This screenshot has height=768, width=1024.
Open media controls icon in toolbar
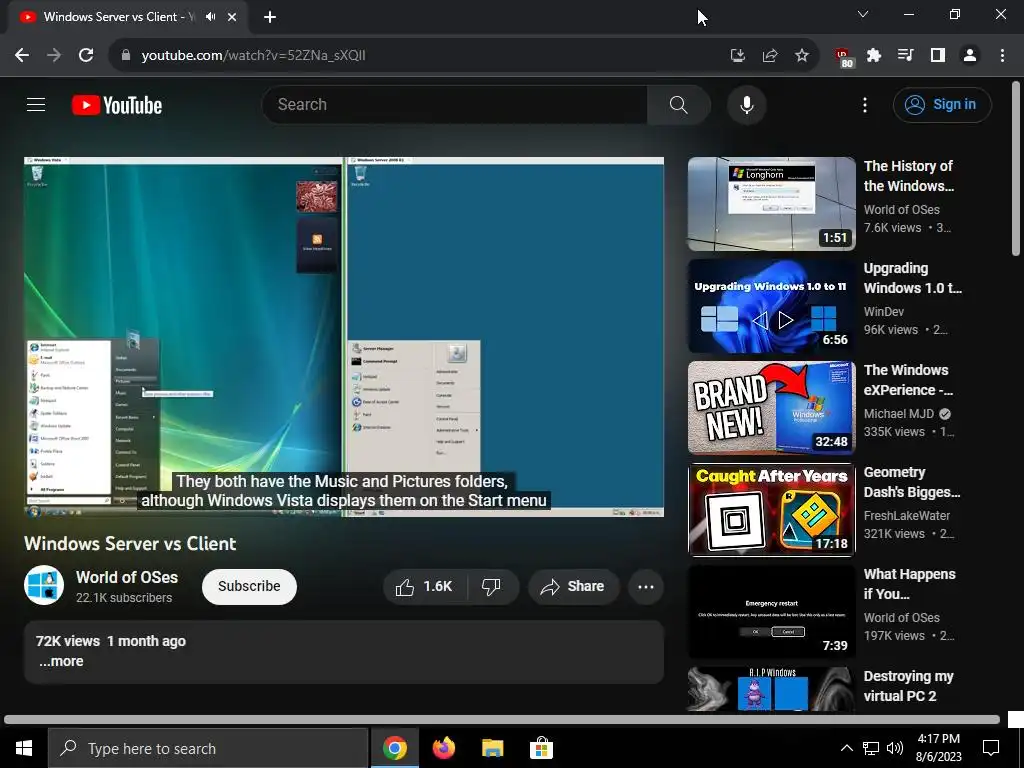tap(905, 56)
